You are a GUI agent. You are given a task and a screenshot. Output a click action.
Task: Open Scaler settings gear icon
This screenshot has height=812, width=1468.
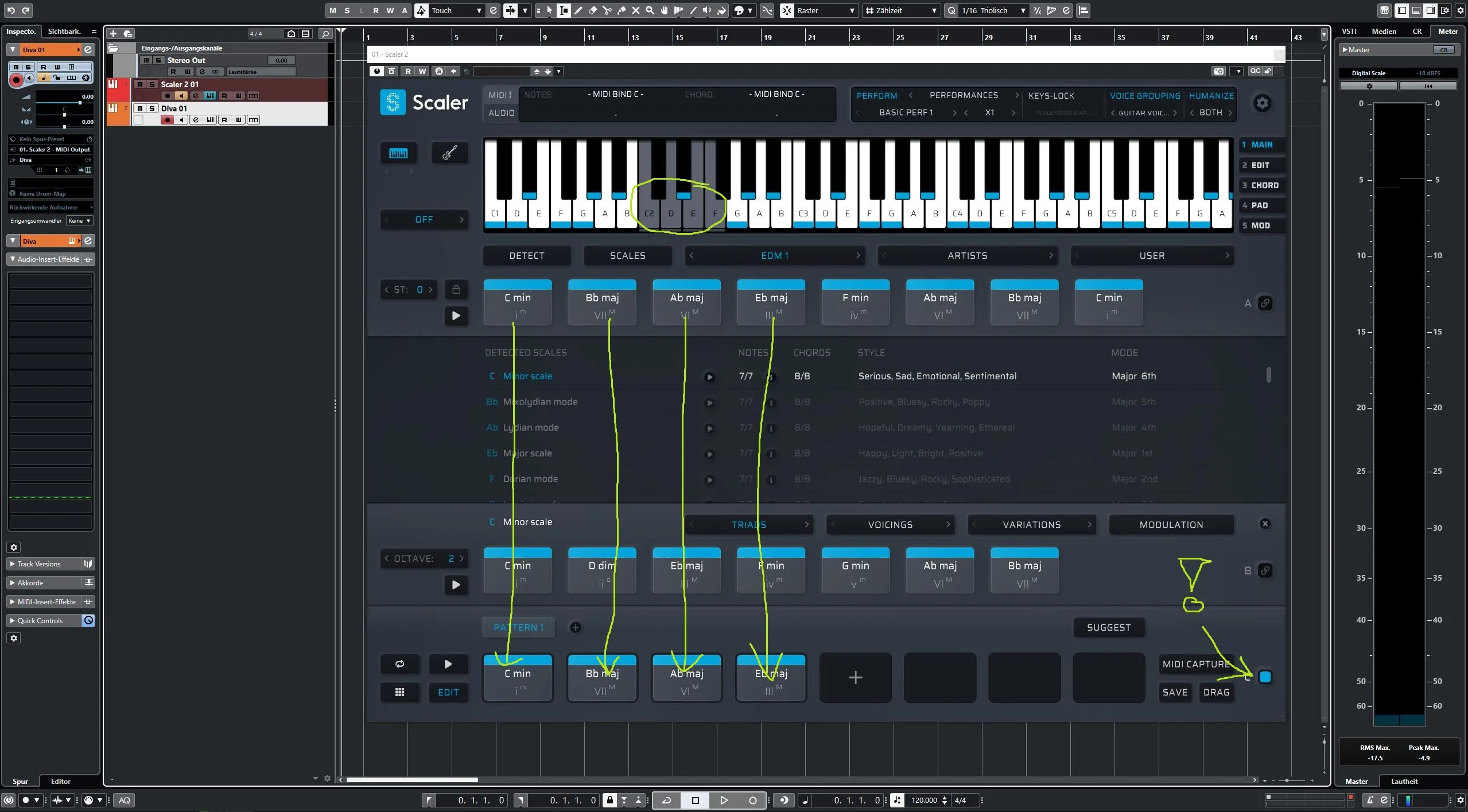coord(1262,103)
